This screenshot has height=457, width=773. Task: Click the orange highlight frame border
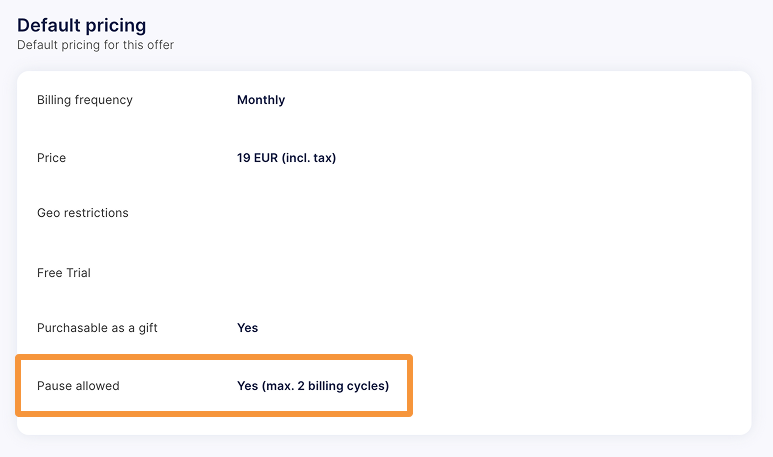214,357
